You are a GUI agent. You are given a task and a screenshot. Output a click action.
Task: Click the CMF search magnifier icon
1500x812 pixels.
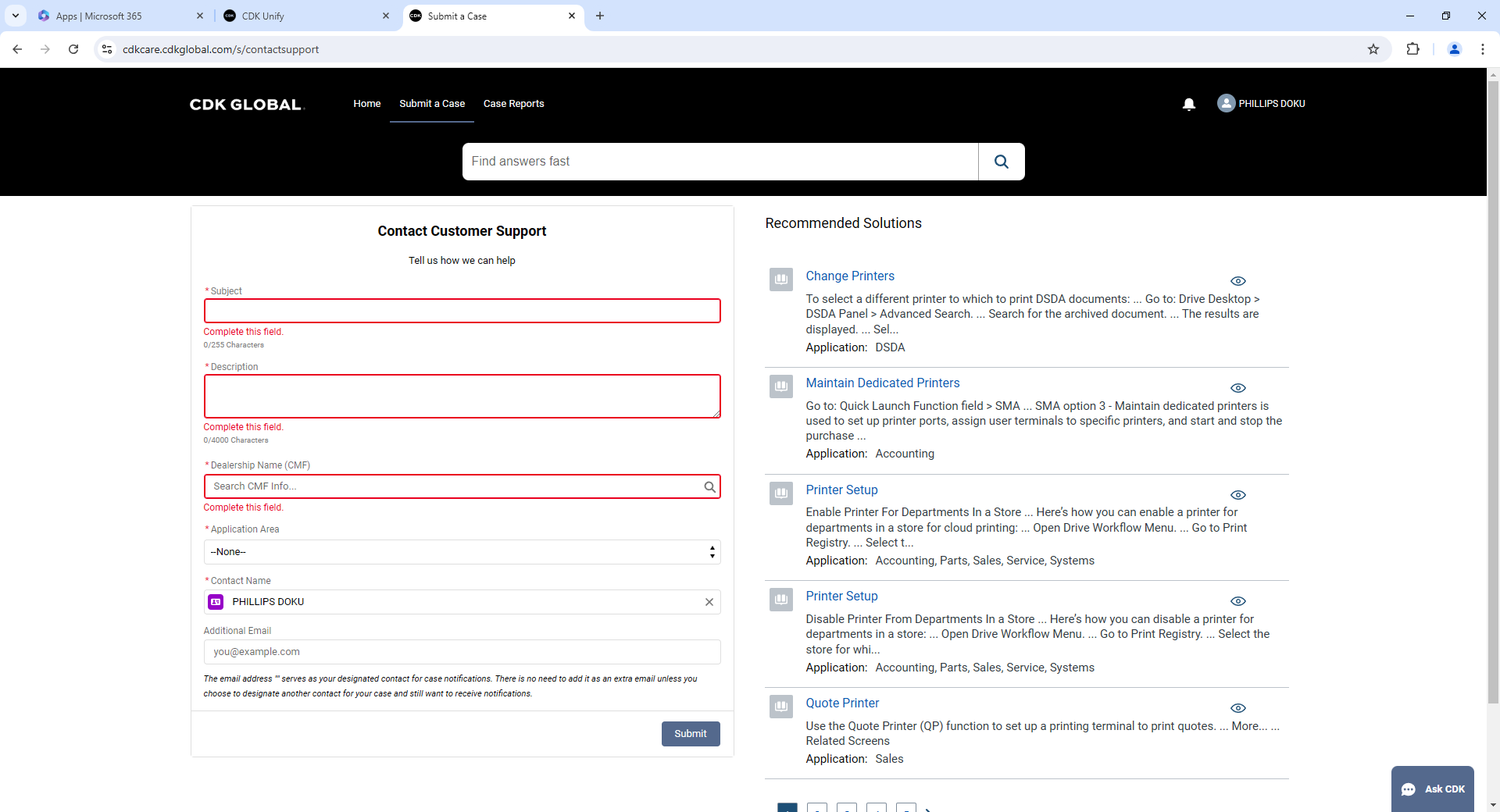(x=709, y=486)
